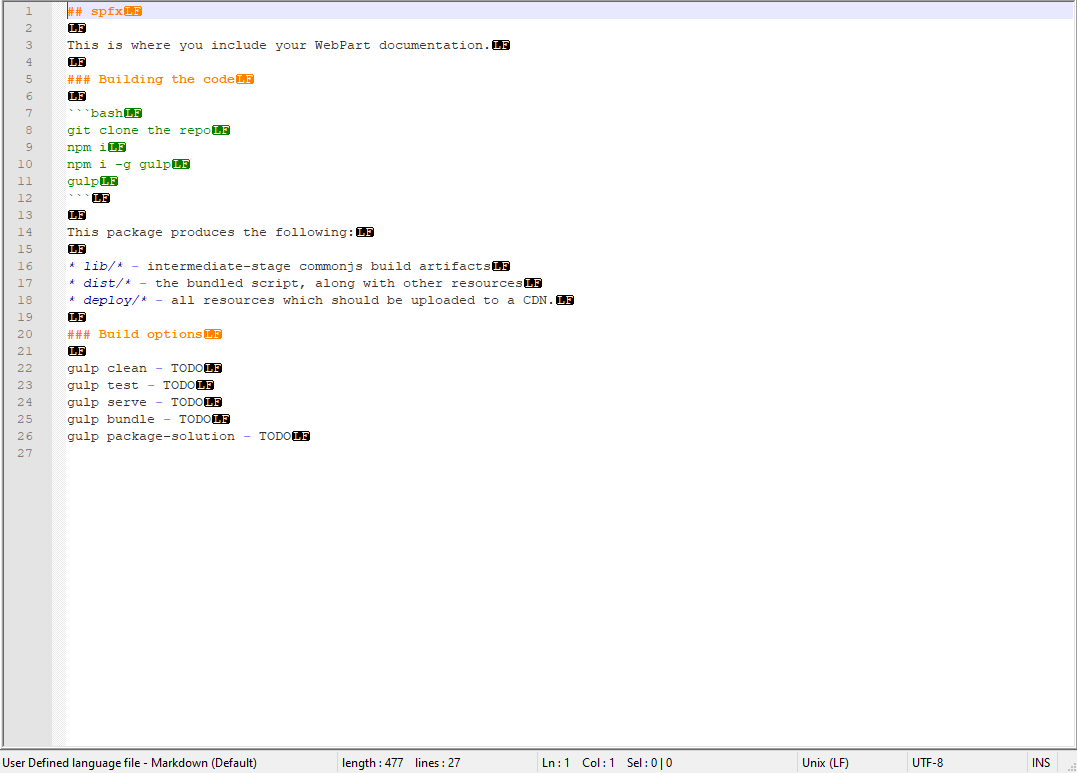The height and width of the screenshot is (773, 1077).
Task: Click the 'deploy/*' CDN bullet line
Action: click(311, 300)
